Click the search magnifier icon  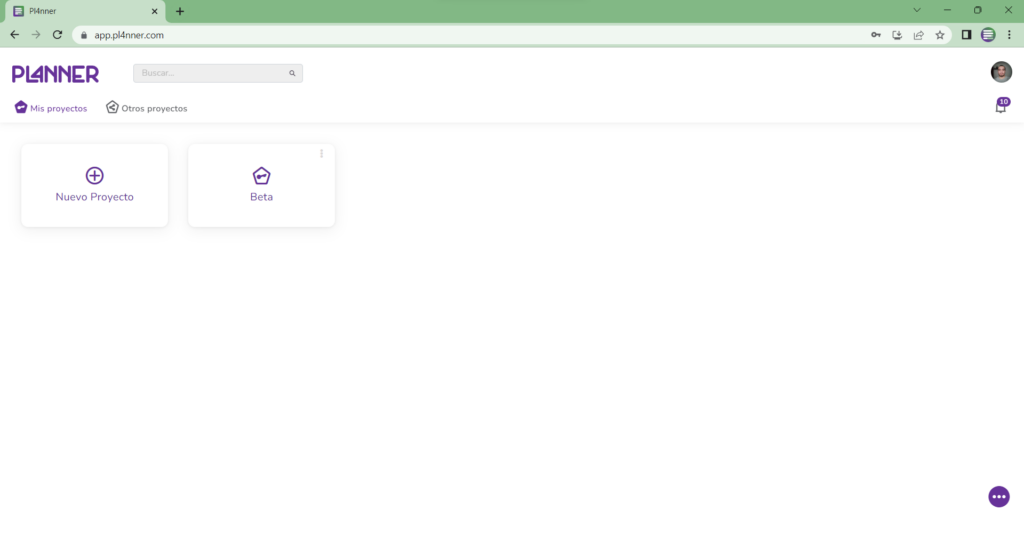pyautogui.click(x=292, y=73)
